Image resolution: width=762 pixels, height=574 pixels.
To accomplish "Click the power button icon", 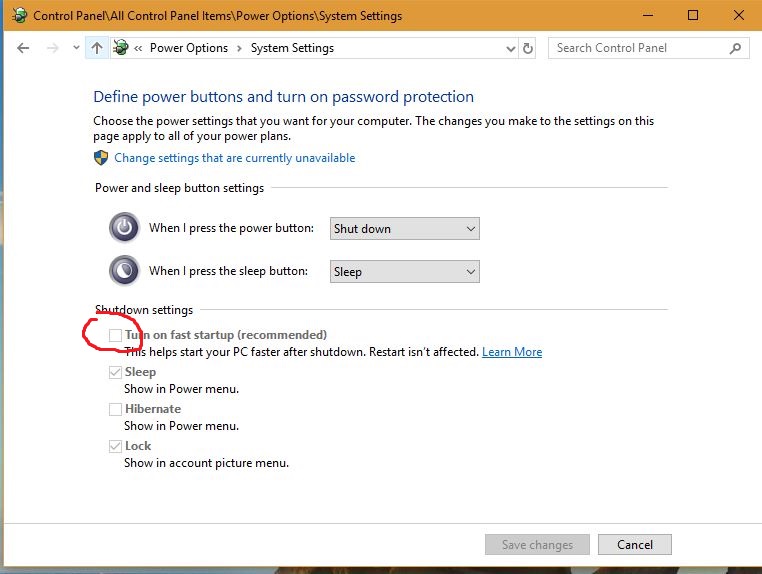I will coord(124,227).
